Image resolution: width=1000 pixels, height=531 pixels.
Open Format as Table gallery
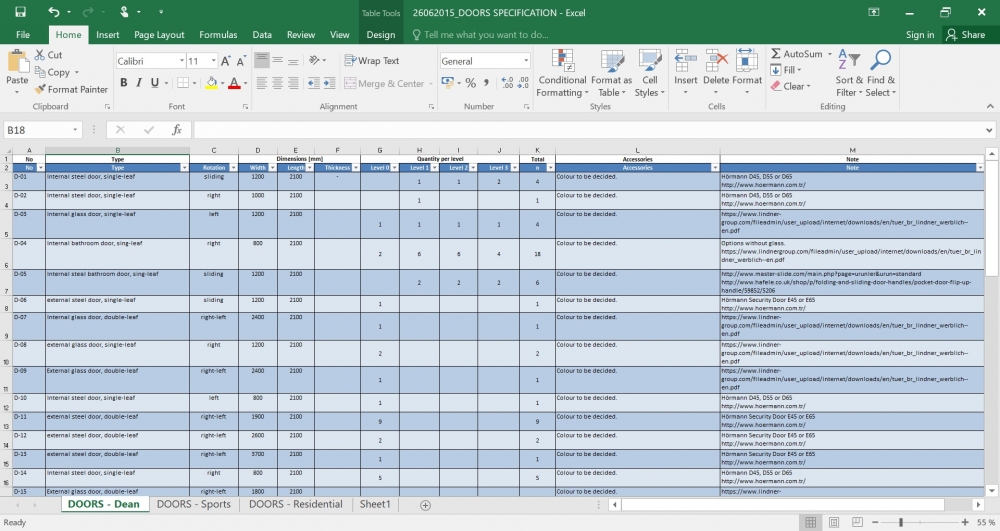click(x=612, y=73)
